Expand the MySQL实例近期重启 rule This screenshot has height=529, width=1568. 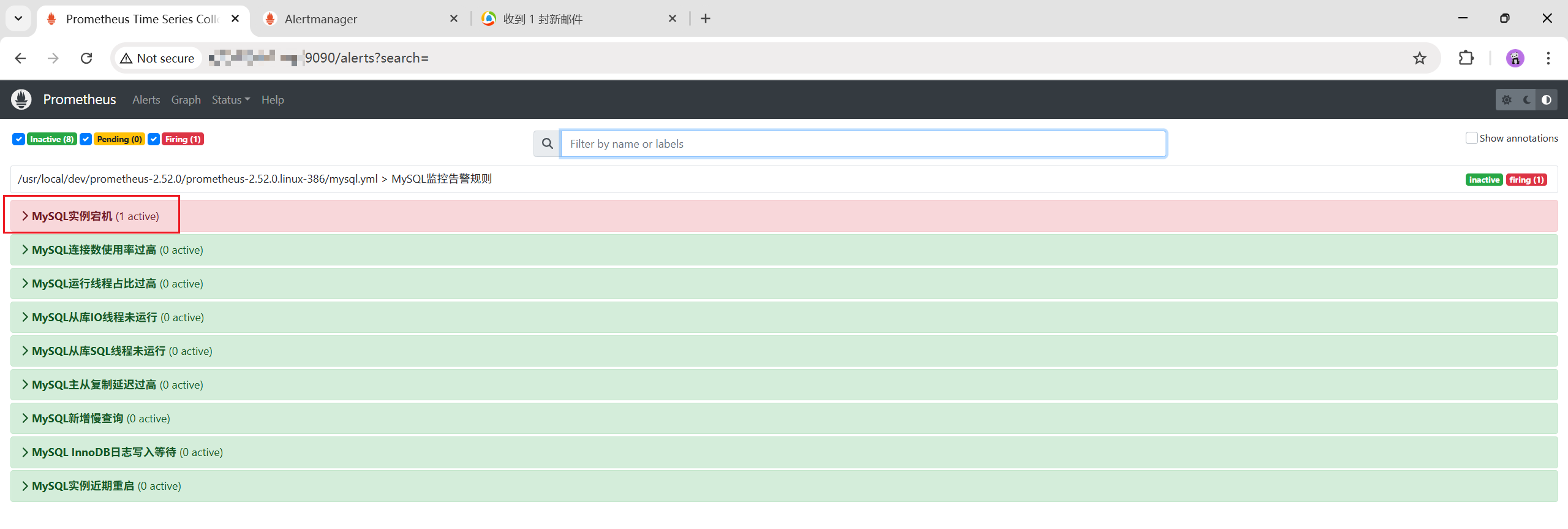[x=784, y=485]
